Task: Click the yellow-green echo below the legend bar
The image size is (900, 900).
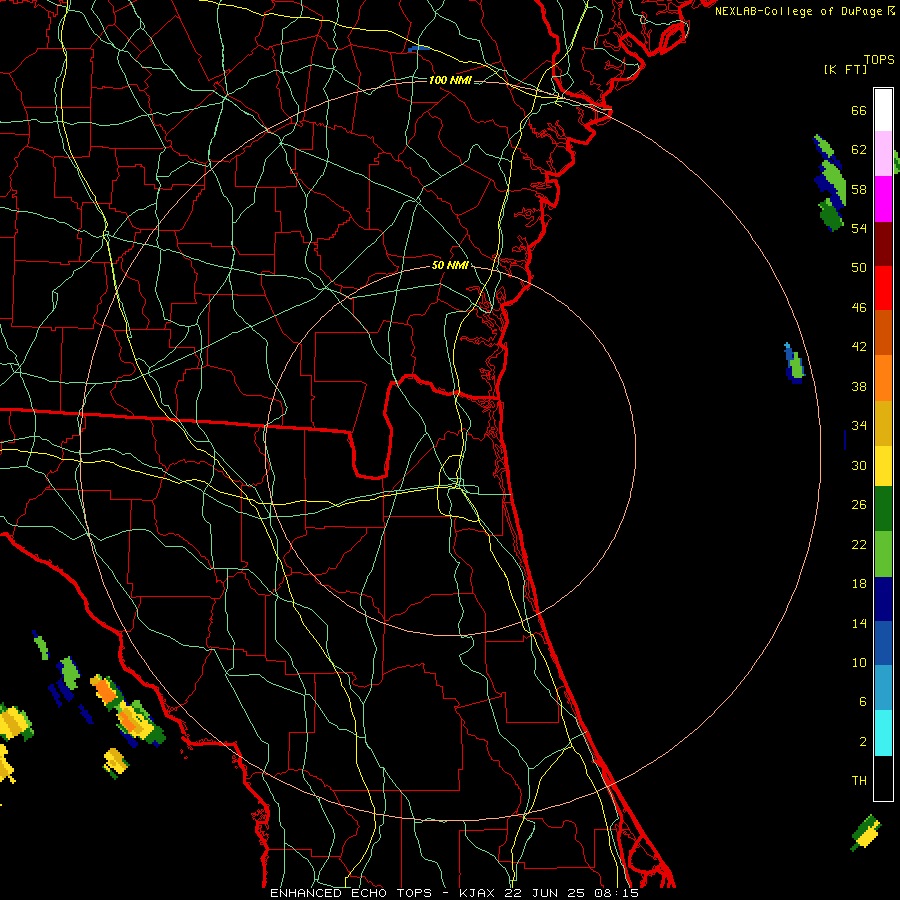Action: point(866,832)
